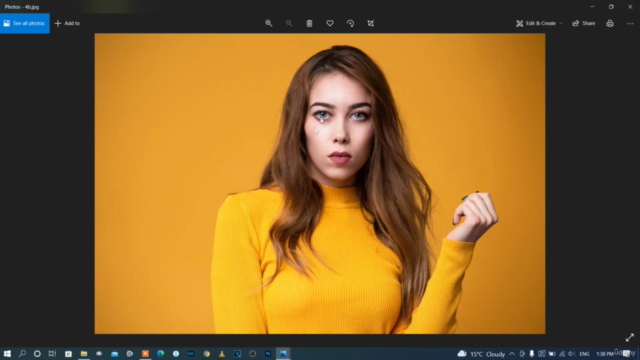This screenshot has height=360, width=640.
Task: Open Edit & Create options
Action: pyautogui.click(x=536, y=23)
